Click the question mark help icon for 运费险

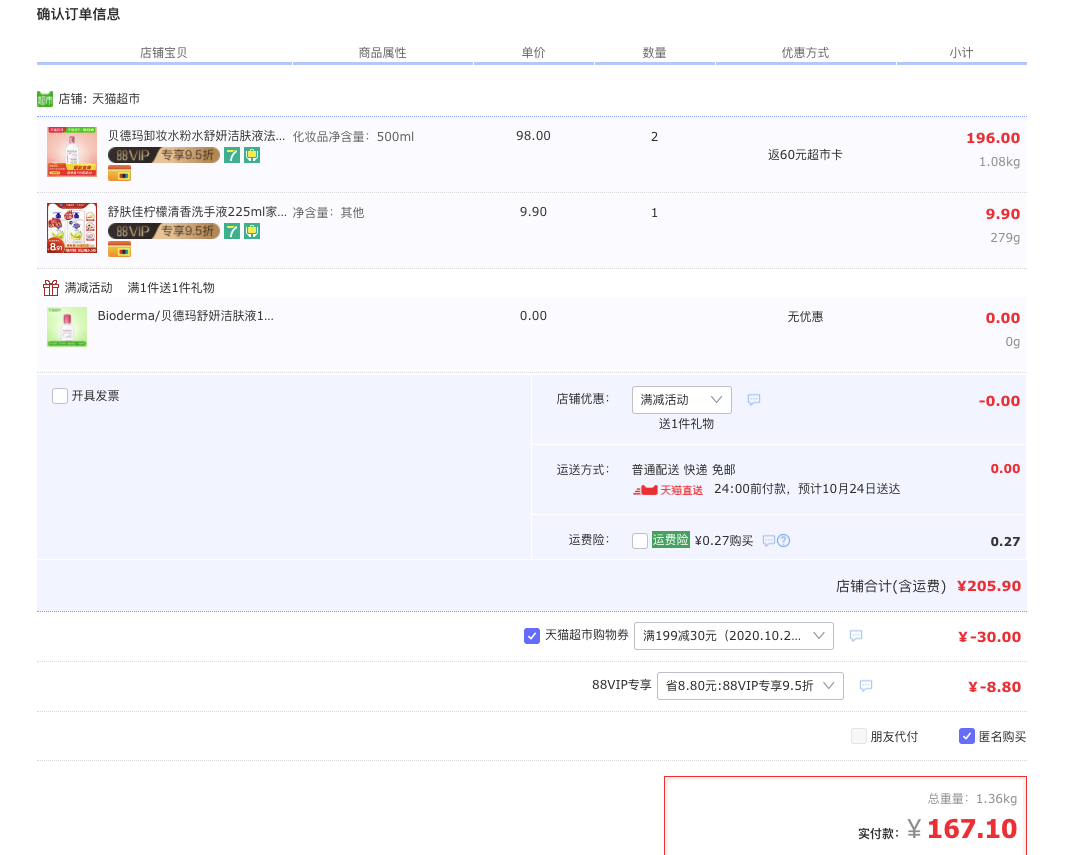pos(783,541)
